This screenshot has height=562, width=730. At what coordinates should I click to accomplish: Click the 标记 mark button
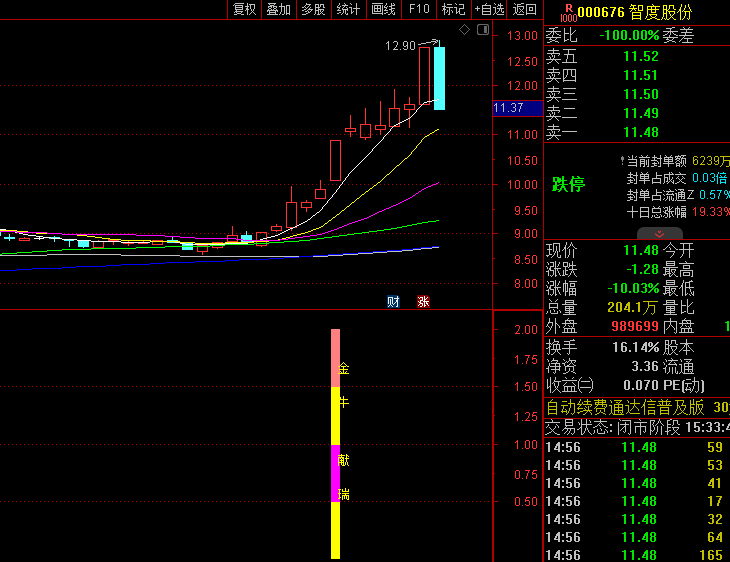(x=453, y=9)
